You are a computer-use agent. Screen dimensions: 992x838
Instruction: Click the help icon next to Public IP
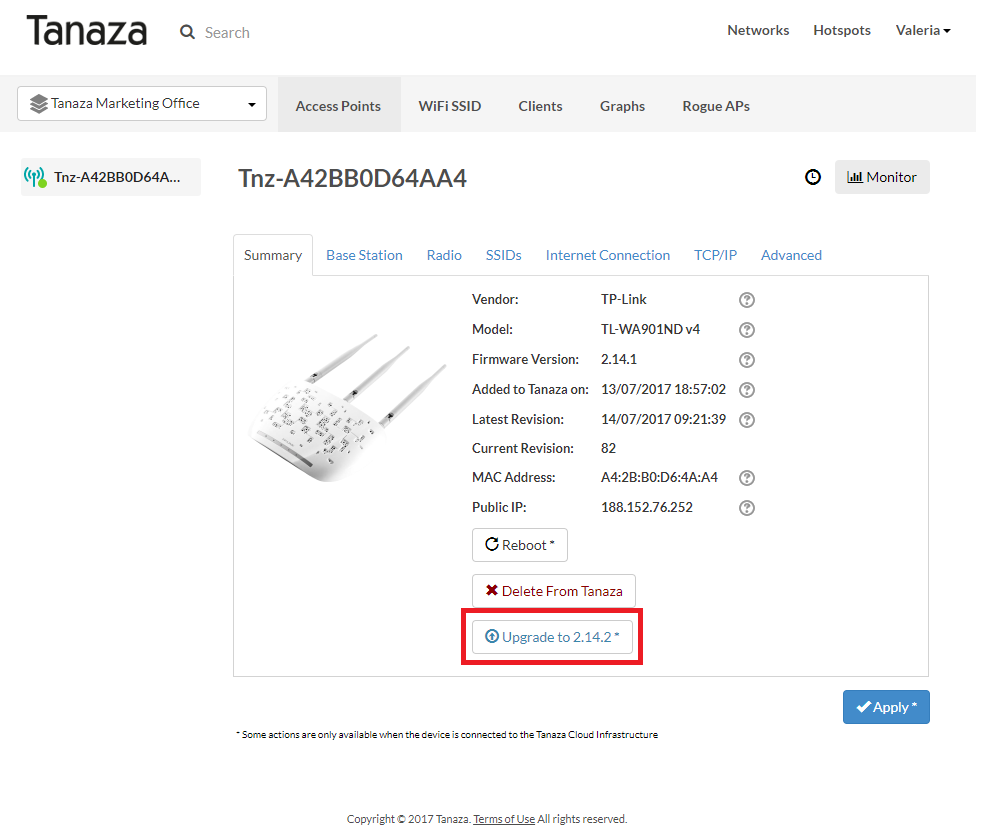747,508
